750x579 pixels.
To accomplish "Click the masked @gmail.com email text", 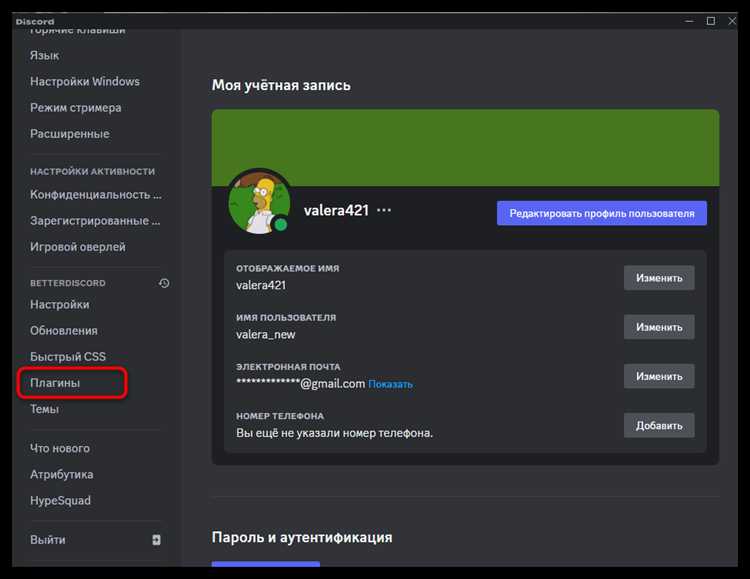I will (x=300, y=384).
